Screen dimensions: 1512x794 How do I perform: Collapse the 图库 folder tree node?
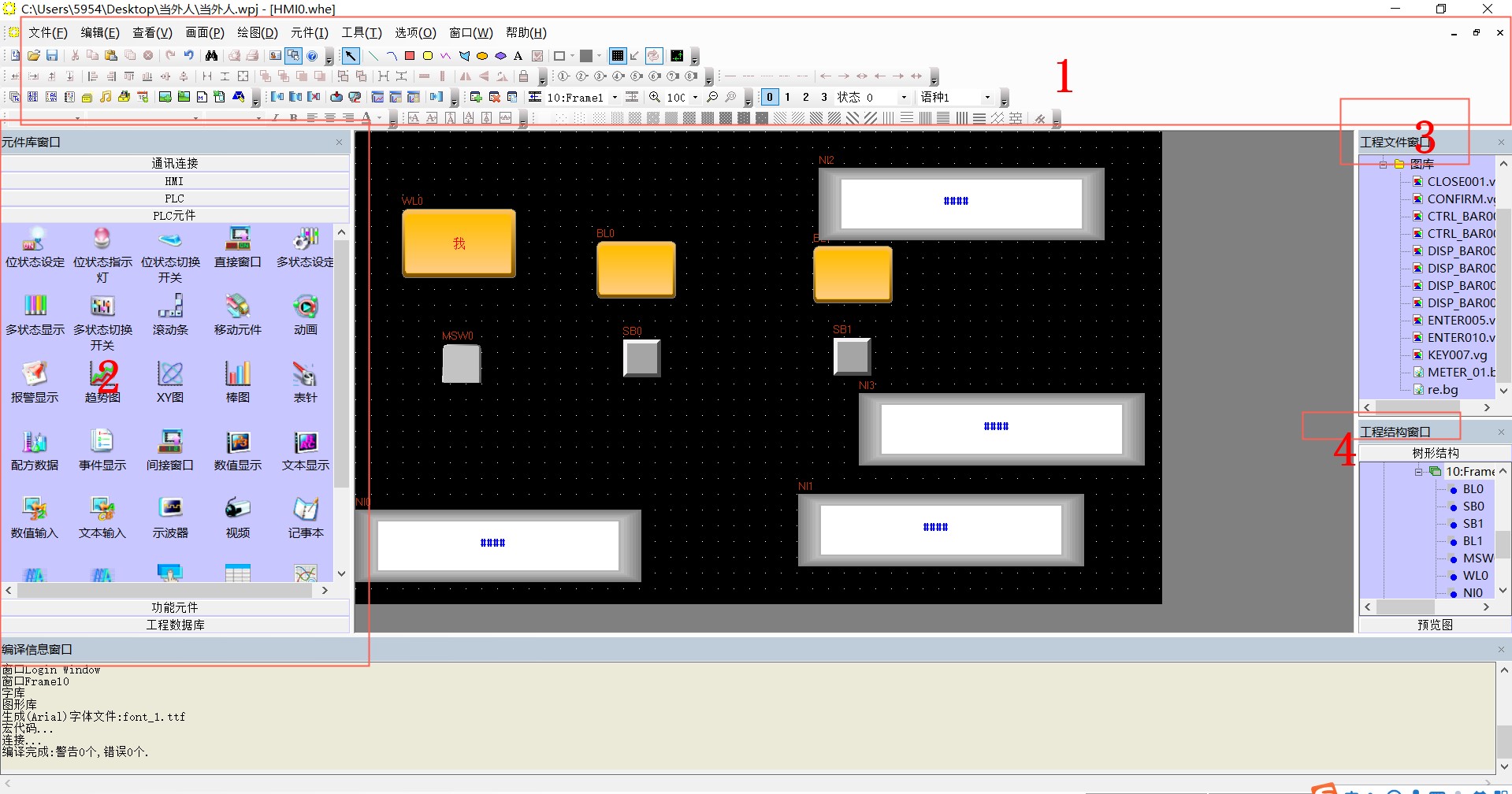coord(1384,165)
